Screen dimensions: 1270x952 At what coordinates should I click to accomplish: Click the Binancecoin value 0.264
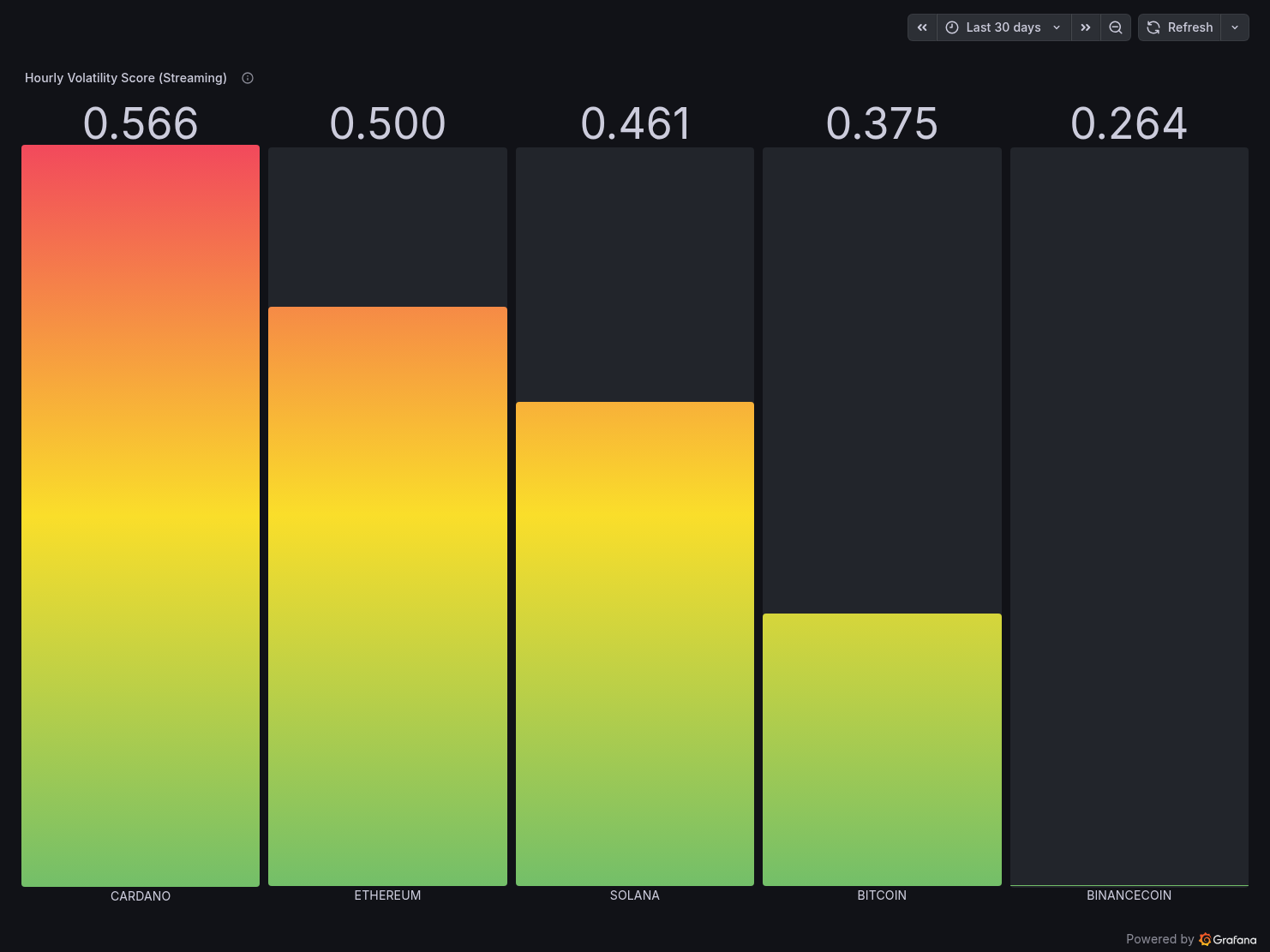click(x=1129, y=123)
